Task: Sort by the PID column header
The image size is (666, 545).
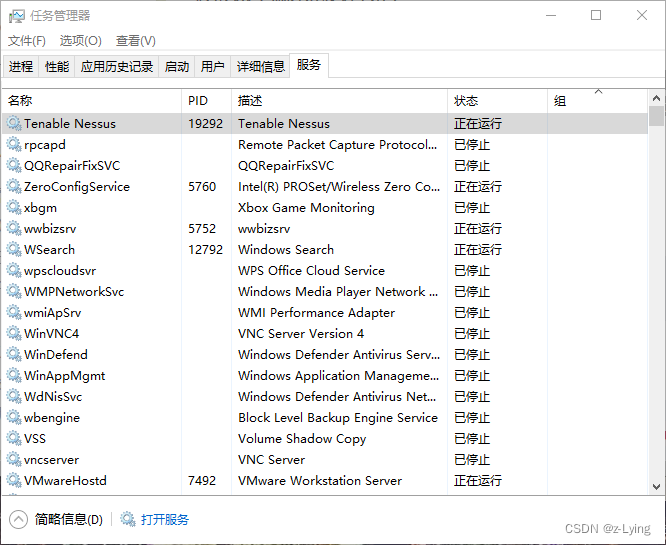Action: click(x=206, y=101)
